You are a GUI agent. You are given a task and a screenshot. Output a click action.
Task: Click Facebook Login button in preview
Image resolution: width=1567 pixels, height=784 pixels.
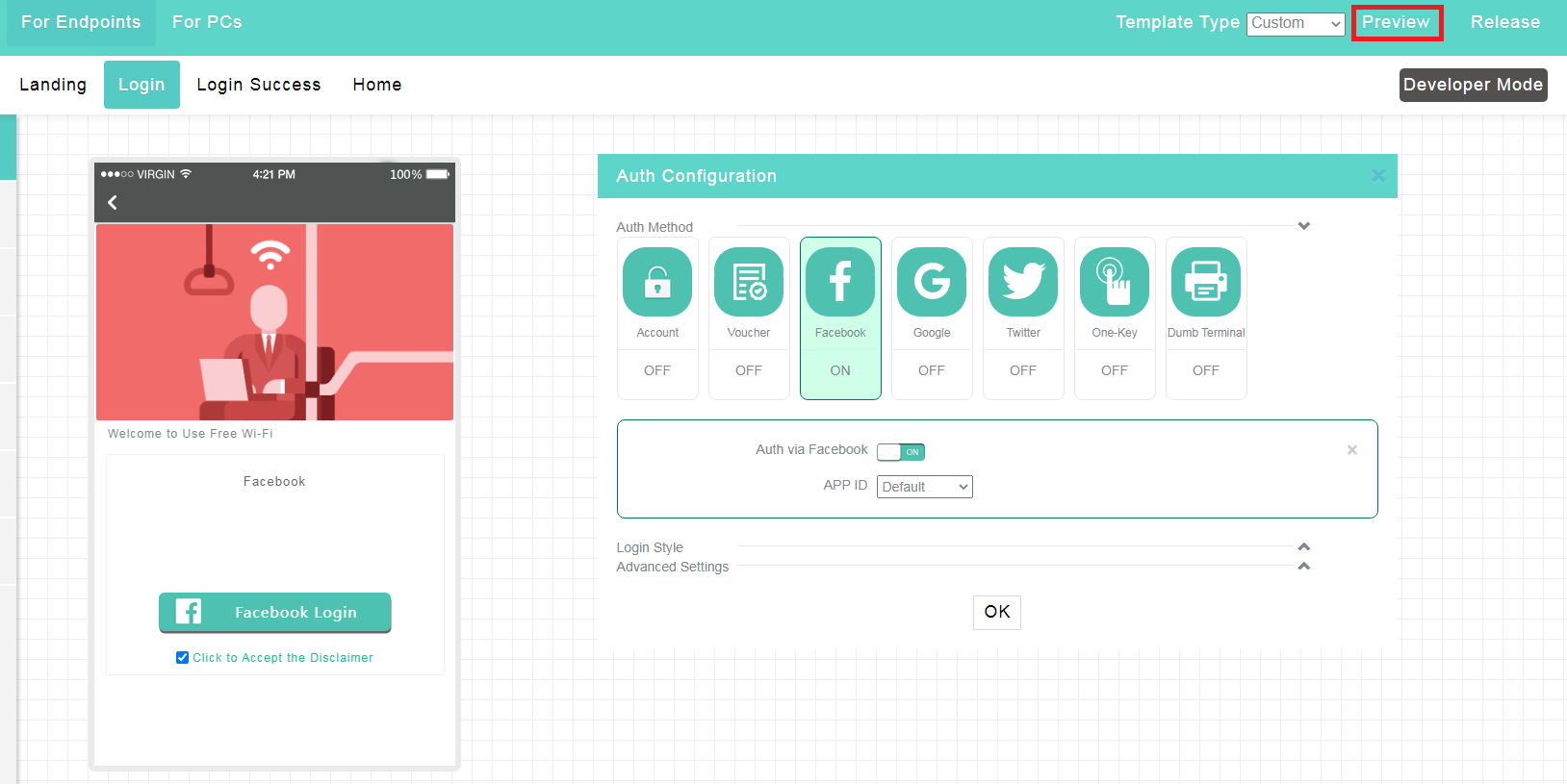[x=275, y=613]
